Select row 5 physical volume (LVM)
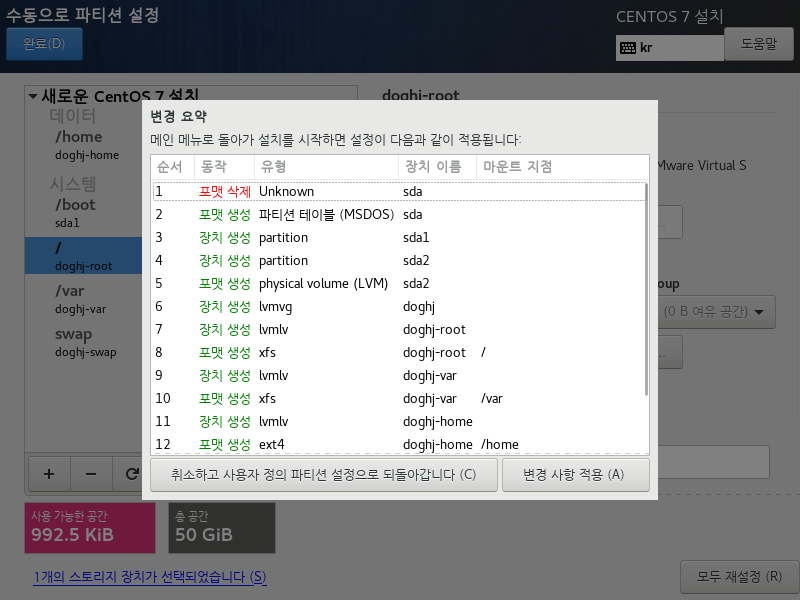The height and width of the screenshot is (600, 800). pyautogui.click(x=398, y=283)
